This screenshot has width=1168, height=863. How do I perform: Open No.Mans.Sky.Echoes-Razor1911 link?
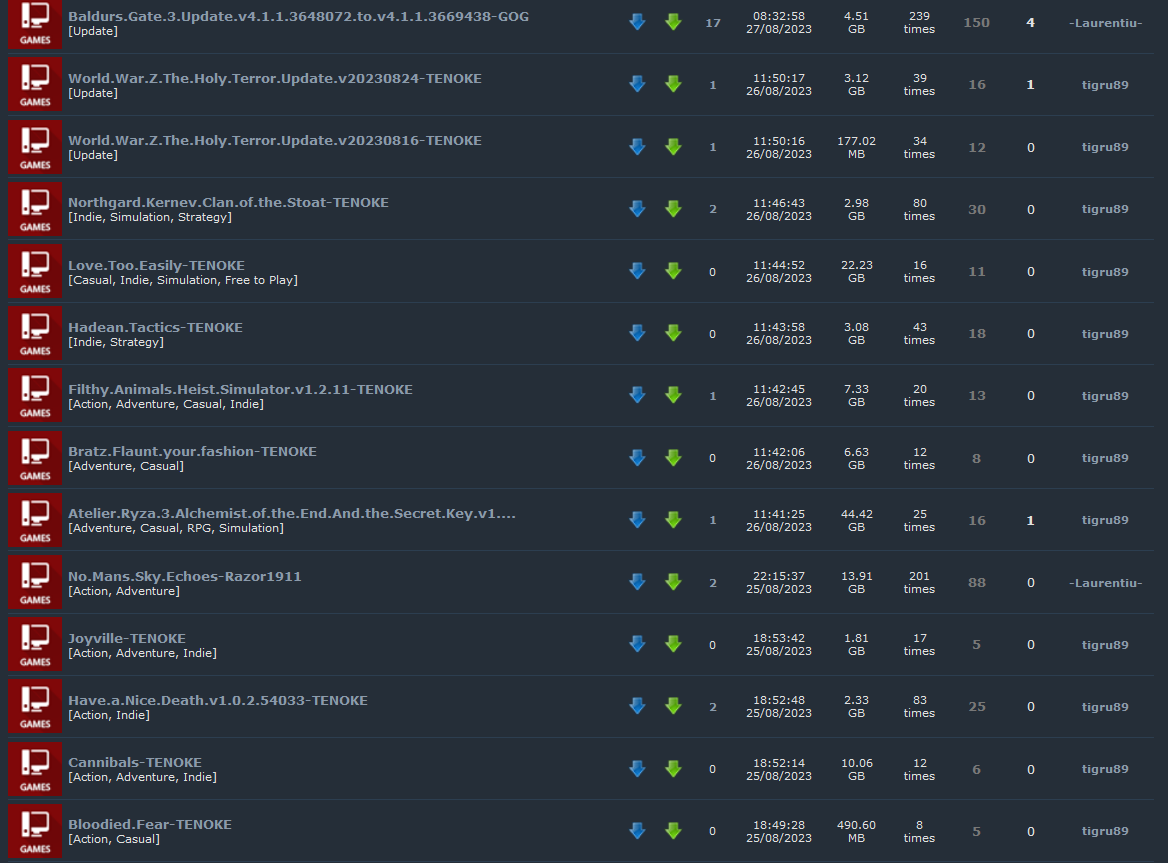[x=185, y=576]
